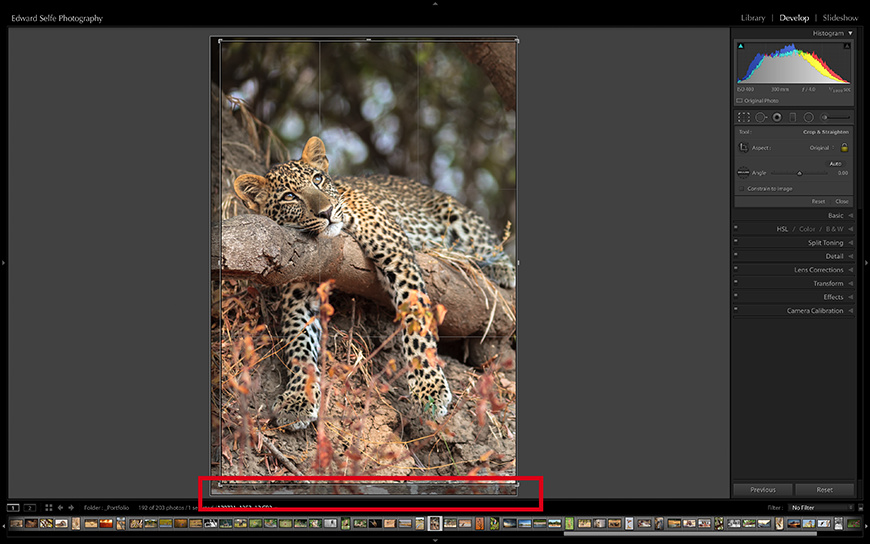This screenshot has height=544, width=870.
Task: Click the Edward Selfe Photography identity plate
Action: [x=57, y=18]
